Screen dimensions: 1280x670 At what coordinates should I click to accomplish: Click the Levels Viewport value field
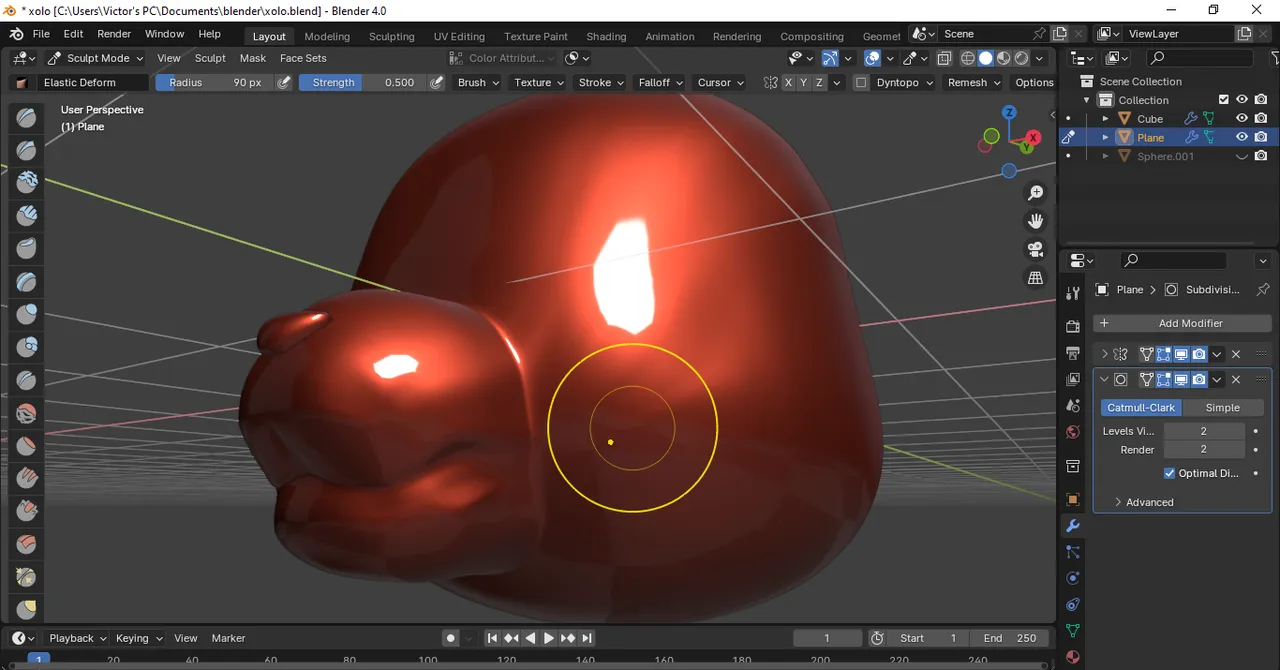click(x=1204, y=431)
